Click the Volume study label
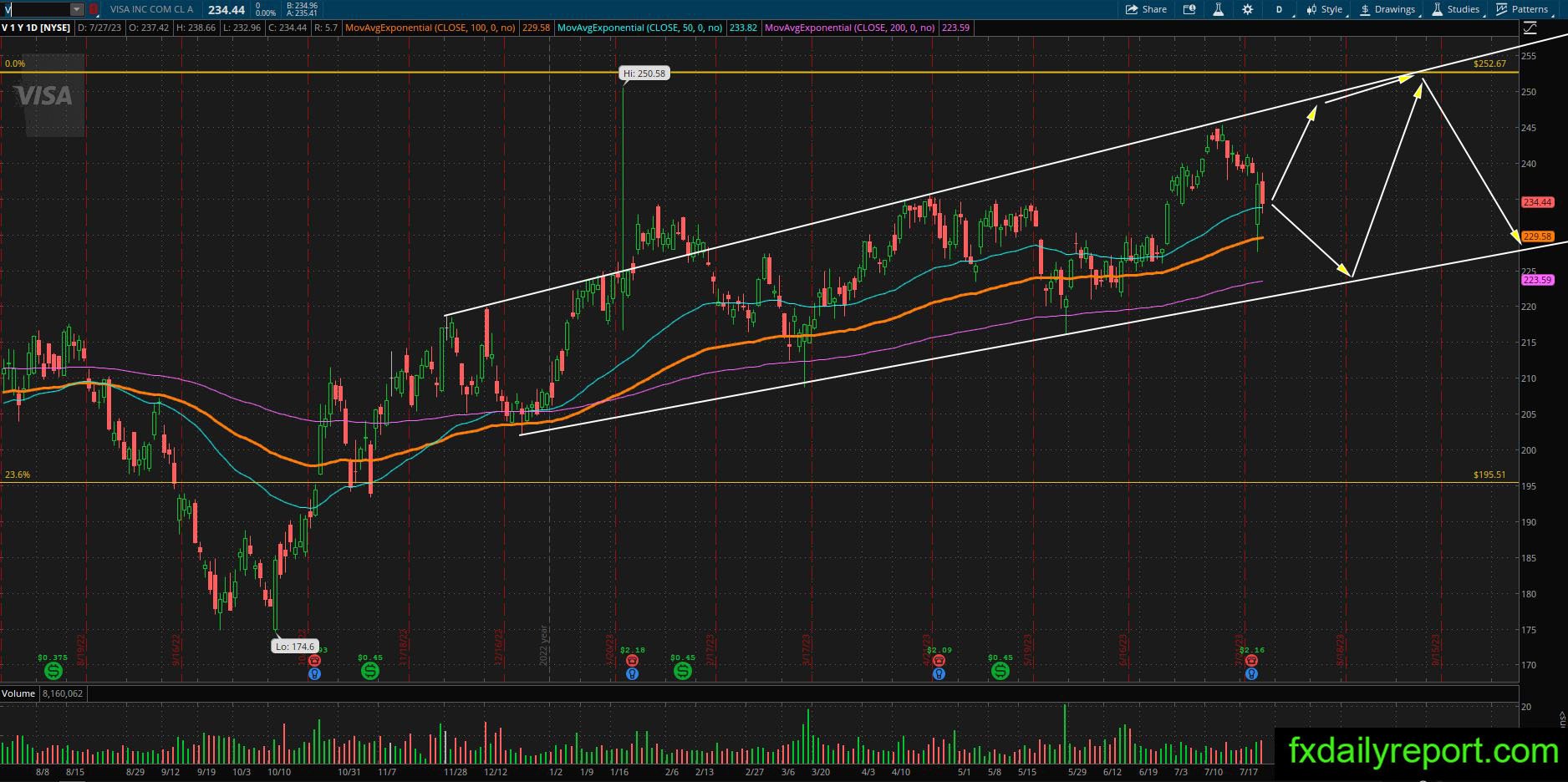The width and height of the screenshot is (1568, 782). [x=18, y=693]
